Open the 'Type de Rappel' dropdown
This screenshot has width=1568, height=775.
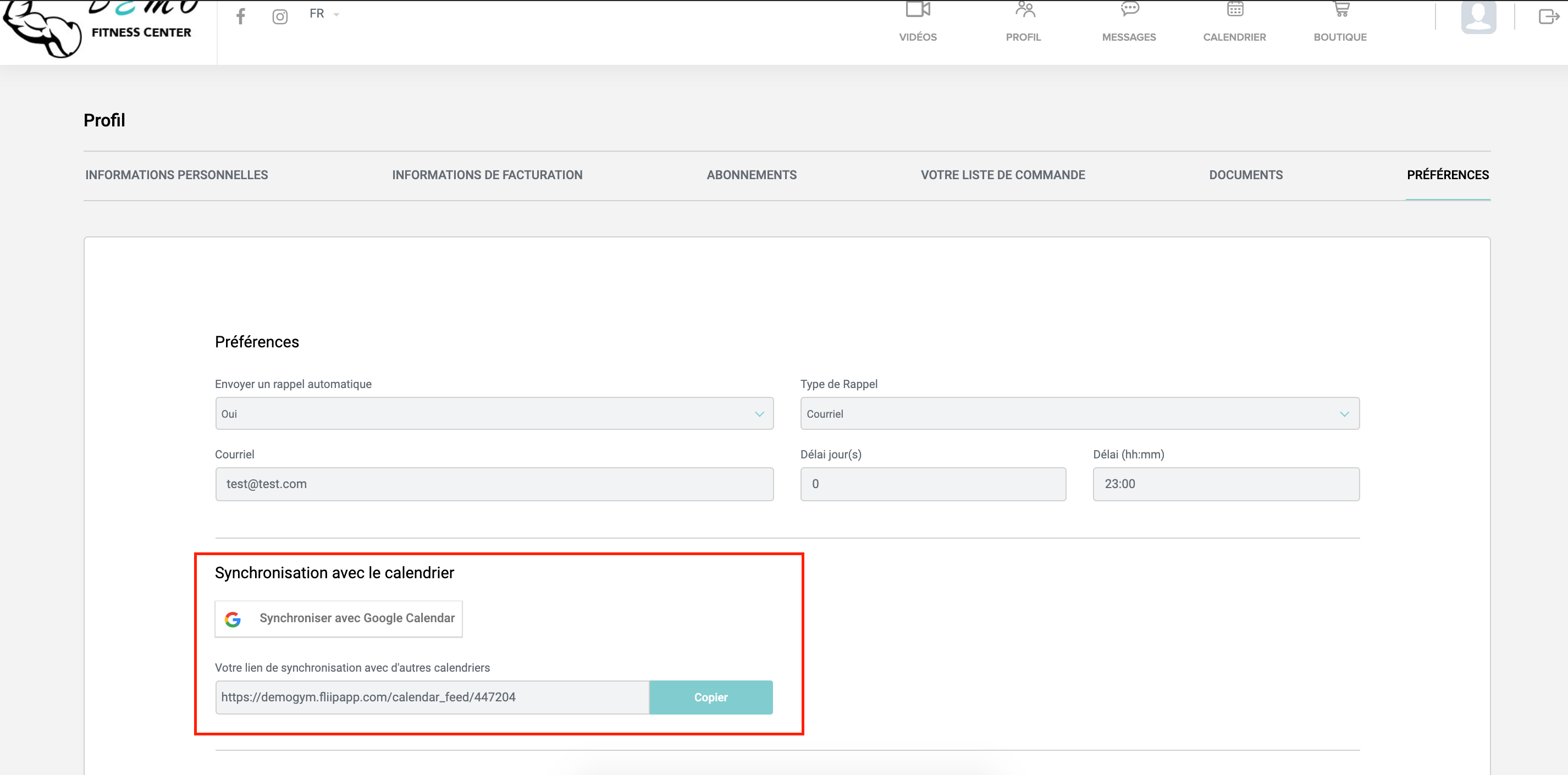[1079, 414]
